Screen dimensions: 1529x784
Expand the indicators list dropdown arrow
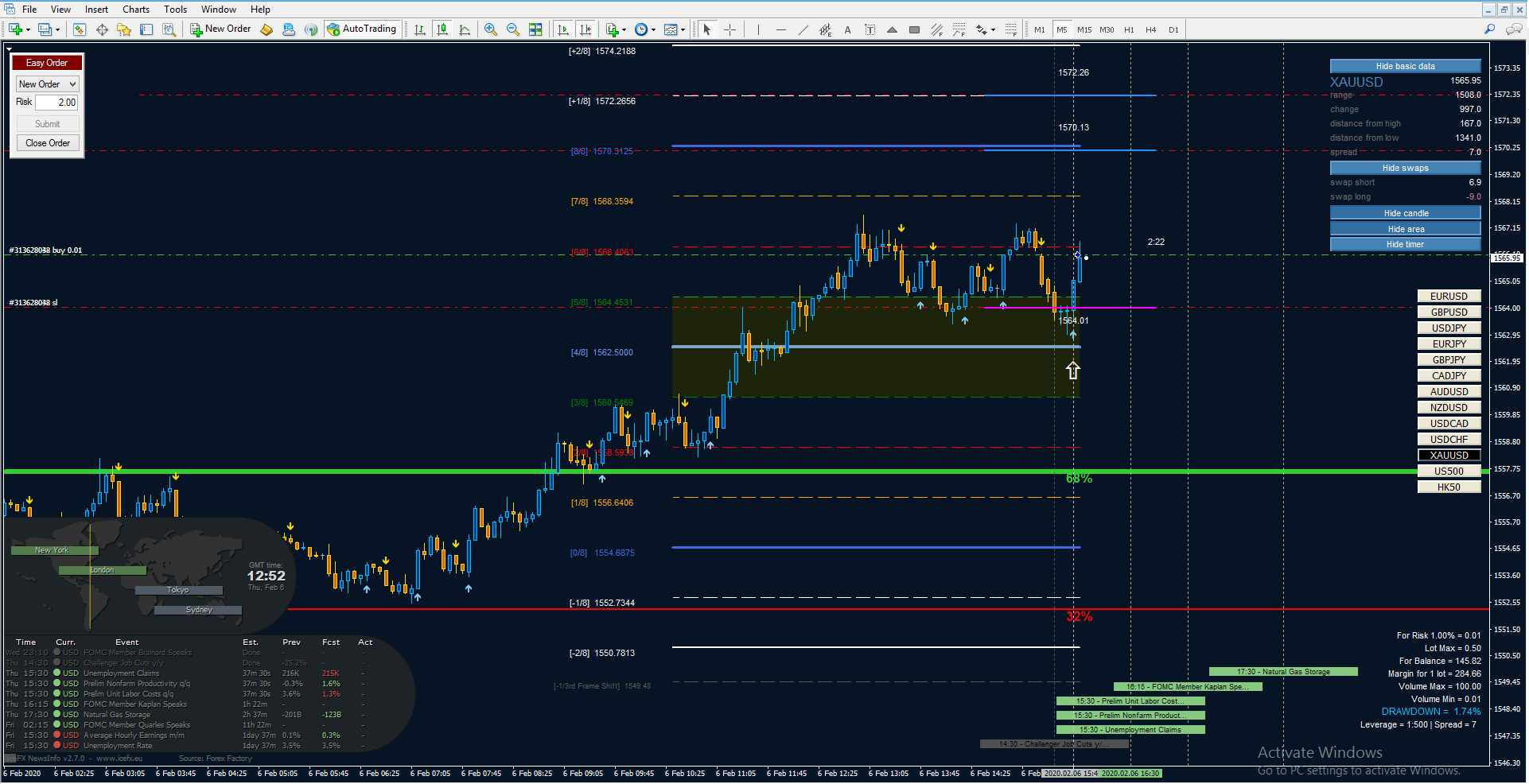coord(624,29)
